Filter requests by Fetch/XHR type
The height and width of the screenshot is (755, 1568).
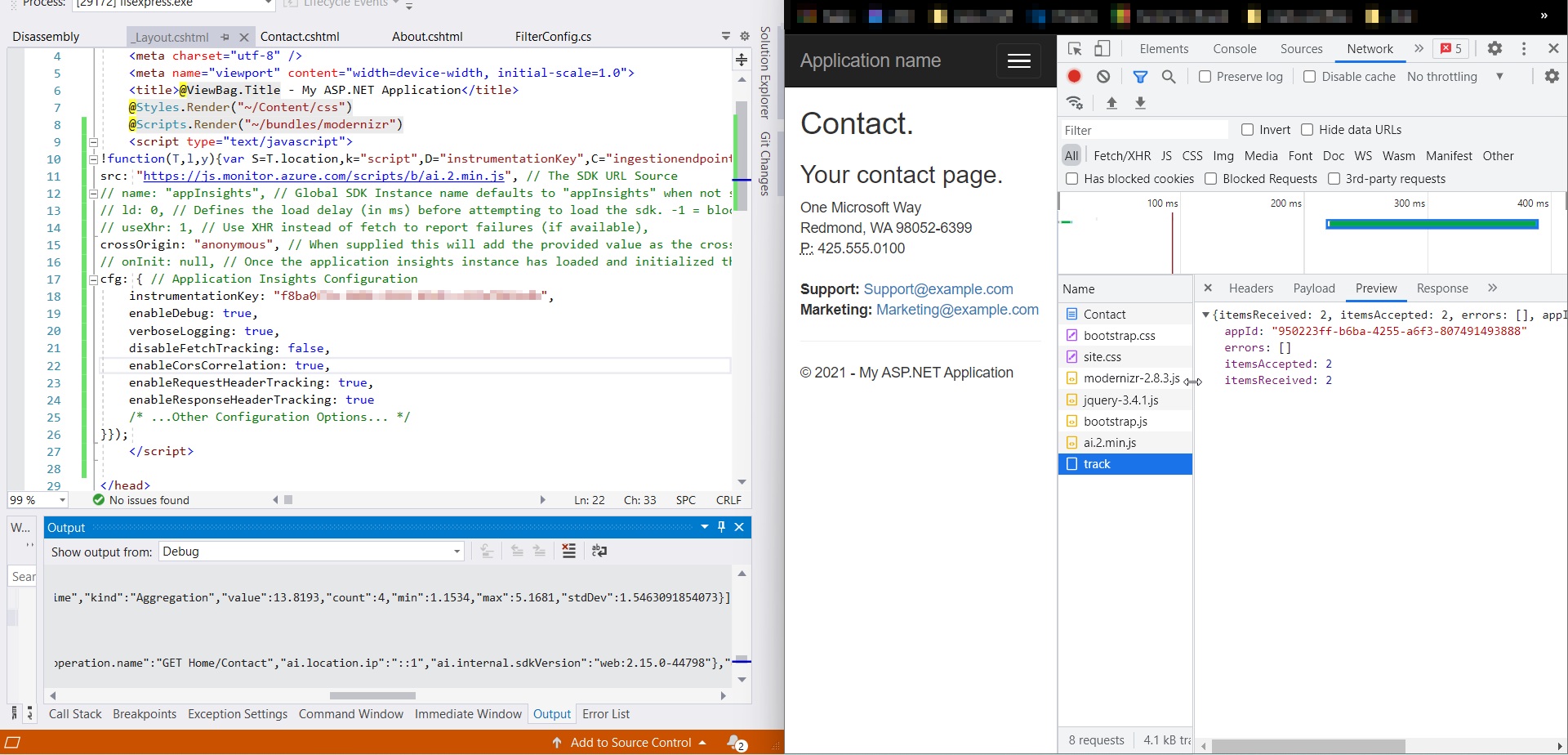[1122, 156]
